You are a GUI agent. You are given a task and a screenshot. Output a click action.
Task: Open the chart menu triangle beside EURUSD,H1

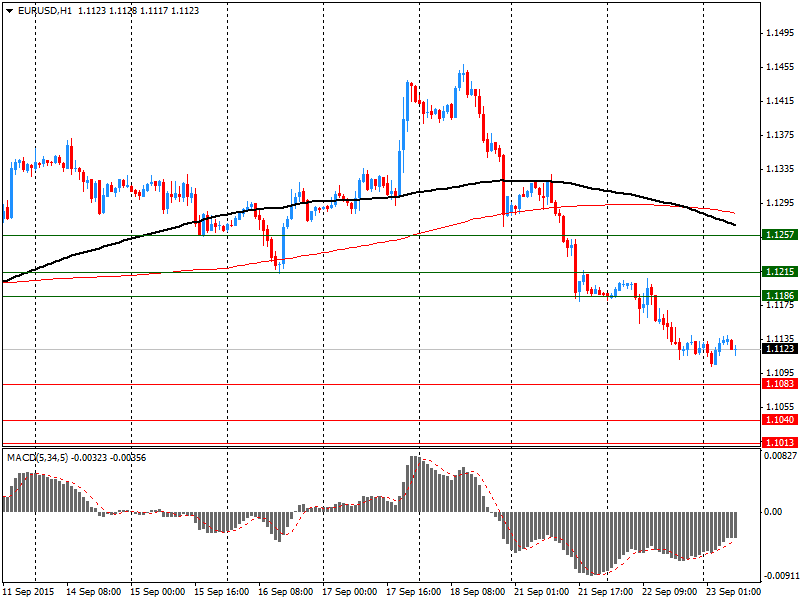pyautogui.click(x=10, y=11)
